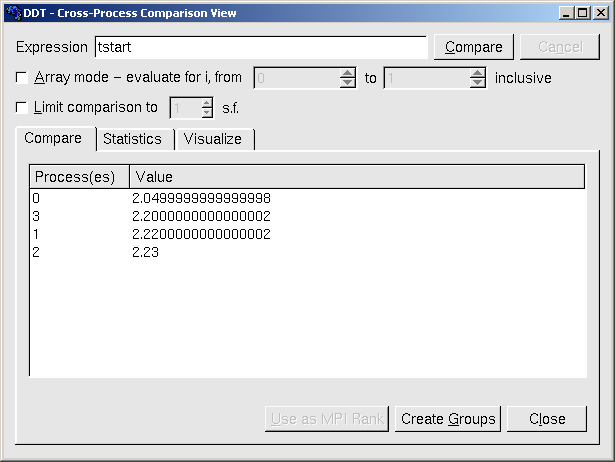Click the Create Groups button

click(448, 419)
